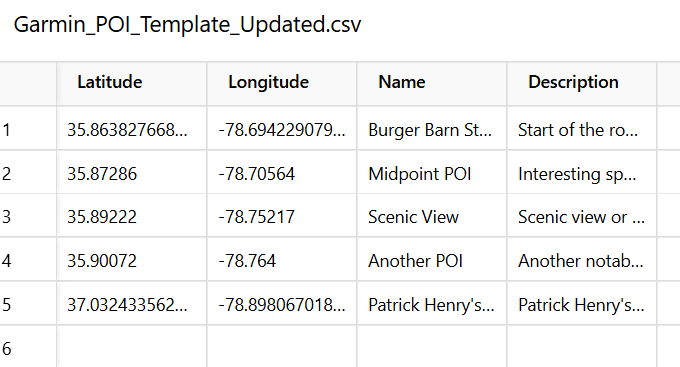The width and height of the screenshot is (680, 367).
Task: Select the Description column header
Action: [582, 83]
